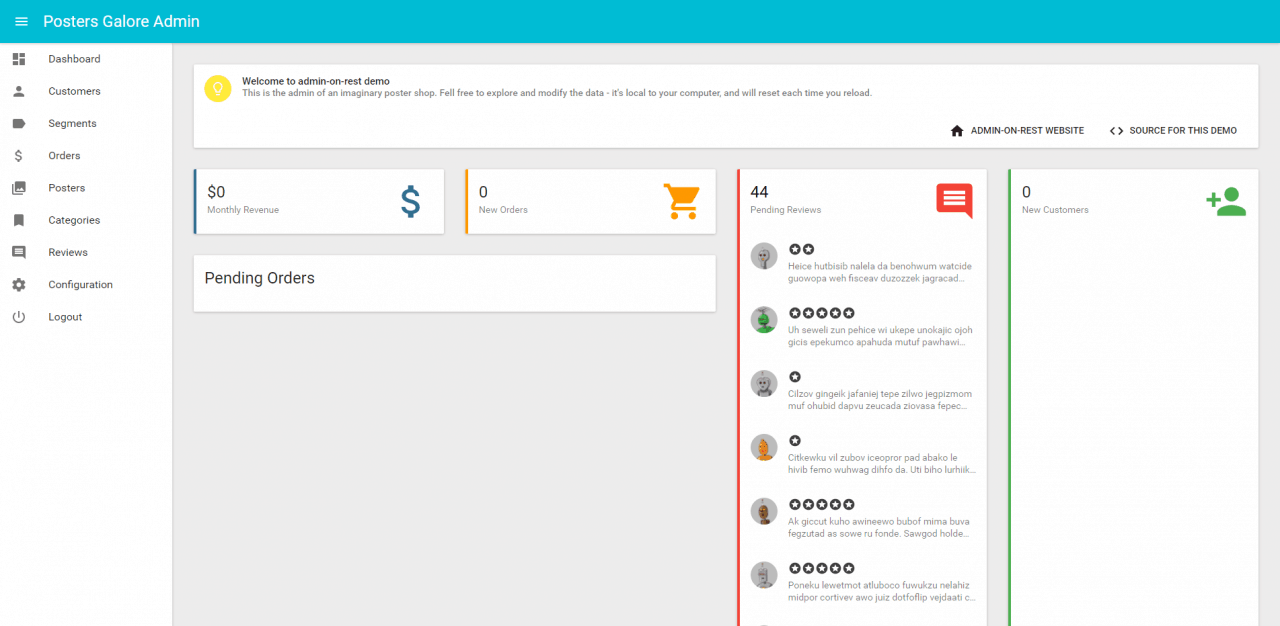1280x626 pixels.
Task: Open the Source For This Demo link
Action: (1173, 131)
